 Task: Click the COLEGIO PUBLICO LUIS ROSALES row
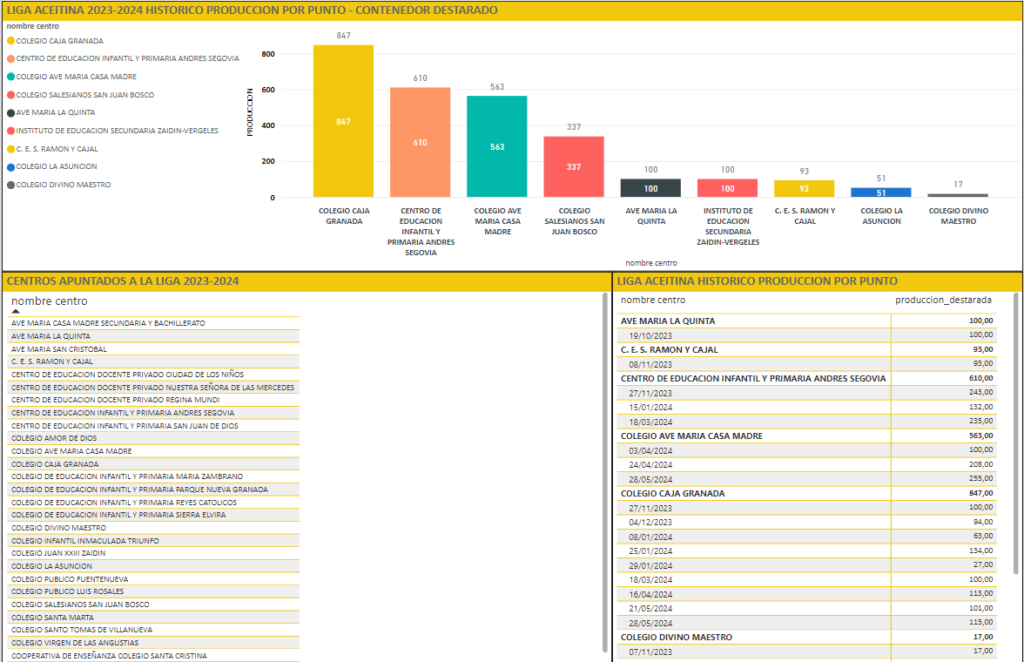click(x=154, y=591)
